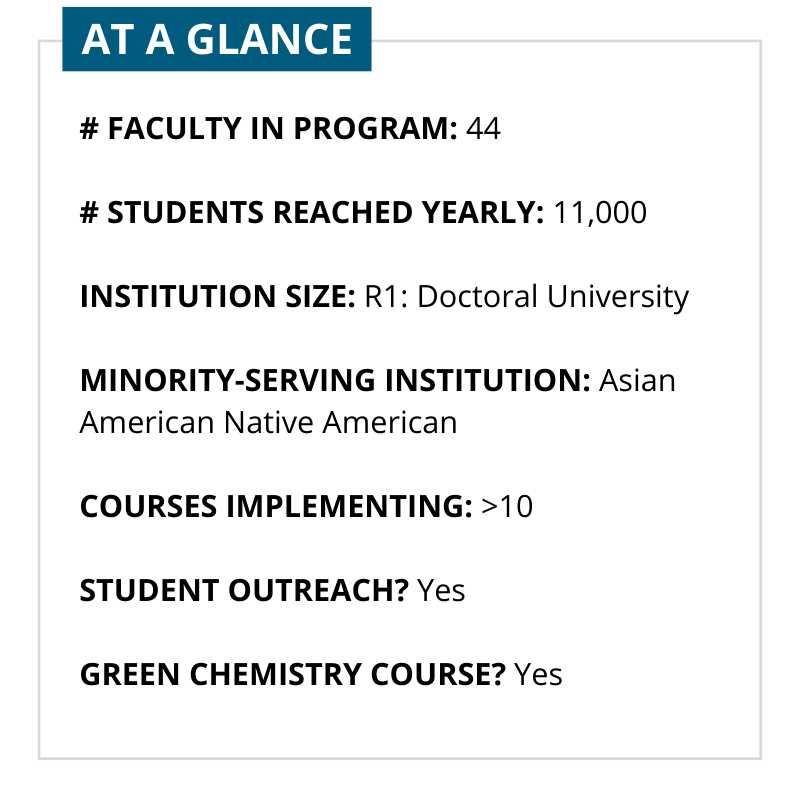Click the 'R1:' classification text

[385, 297]
